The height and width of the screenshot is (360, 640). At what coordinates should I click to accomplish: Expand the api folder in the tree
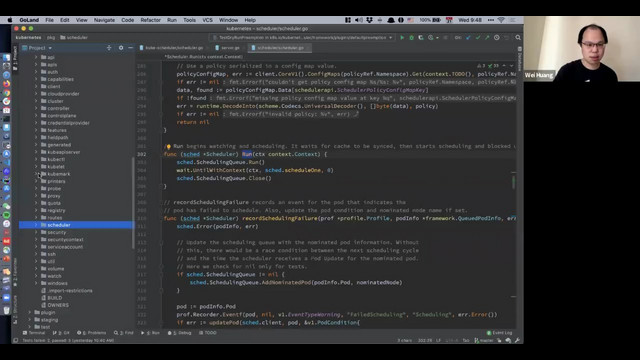[x=36, y=58]
